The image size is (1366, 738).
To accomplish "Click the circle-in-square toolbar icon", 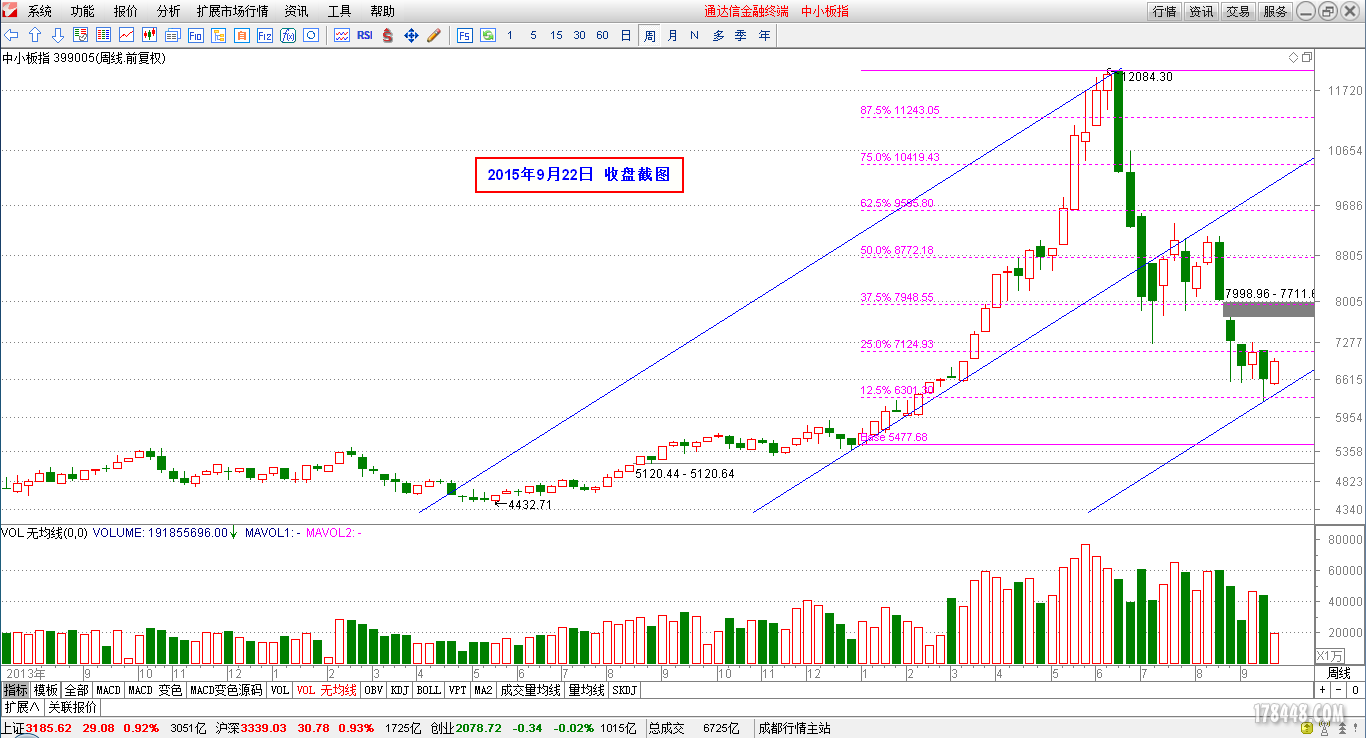I will pos(311,35).
